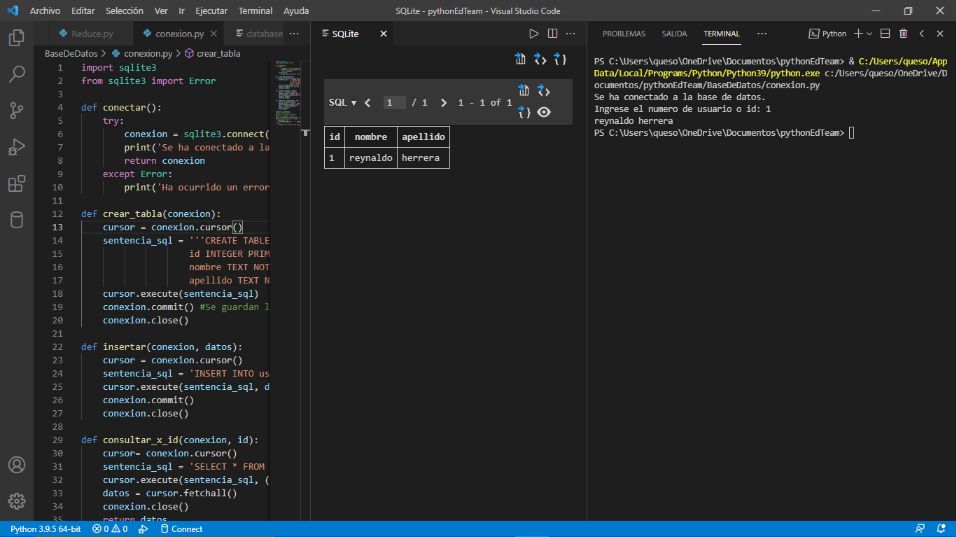Click the 'apellido' column header
This screenshot has width=956, height=537.
423,137
